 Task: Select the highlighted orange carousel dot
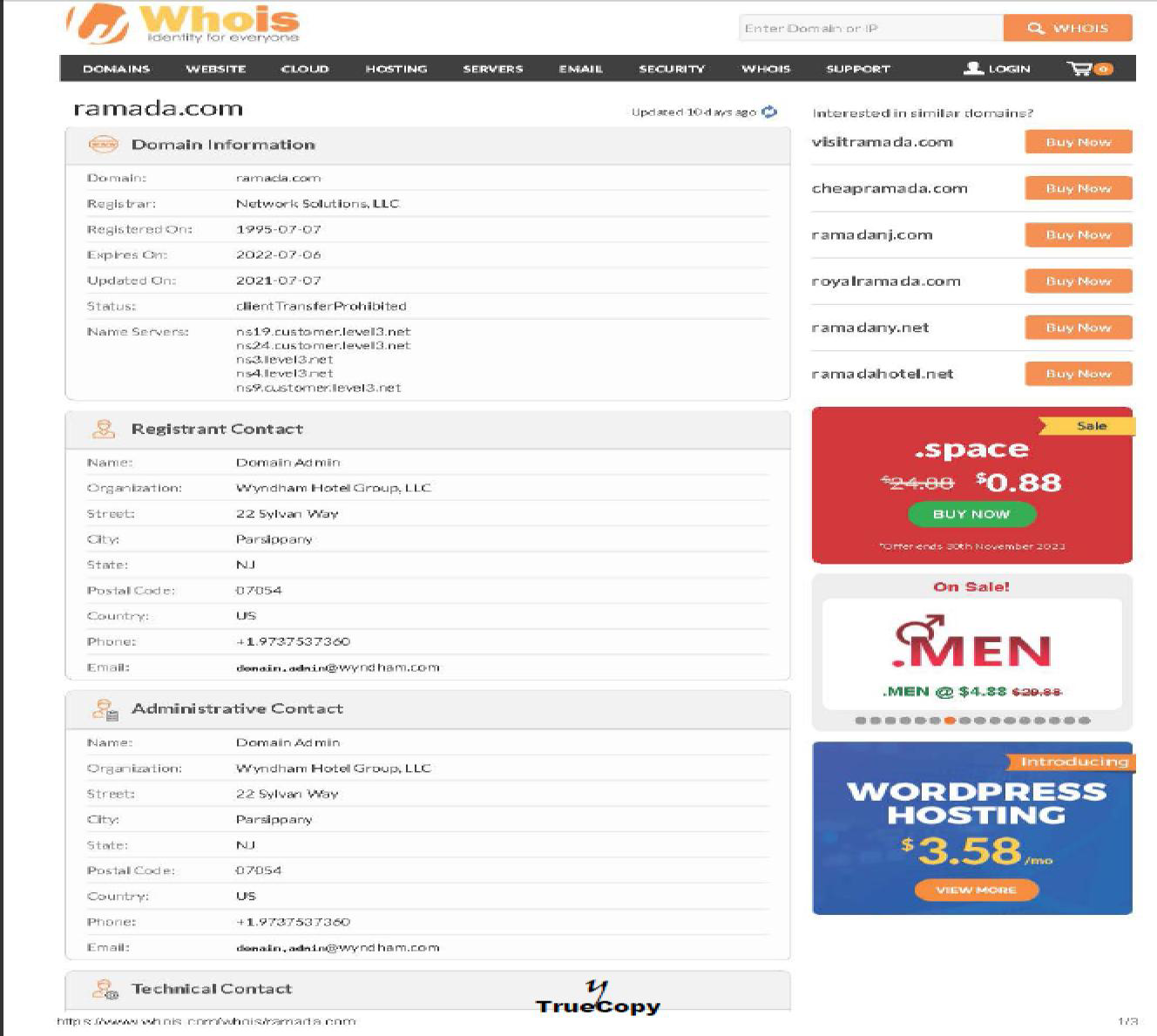tap(950, 721)
